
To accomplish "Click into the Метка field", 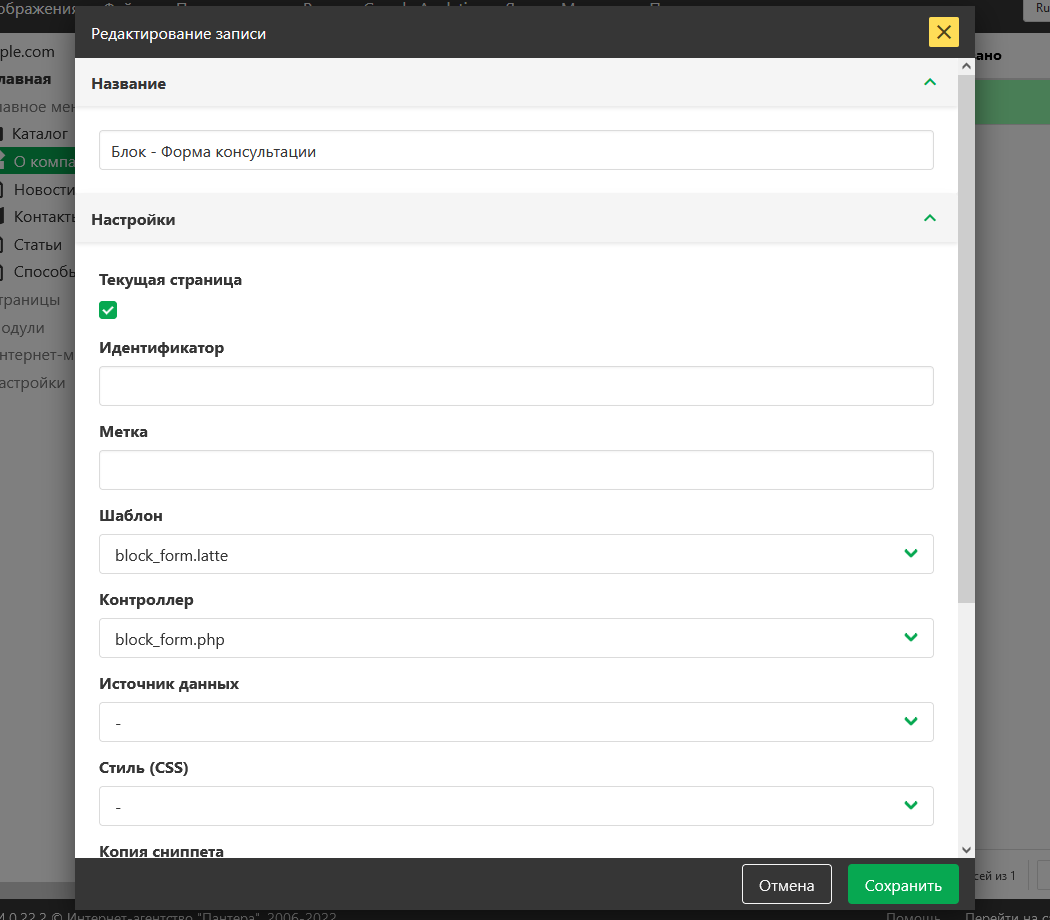I will click(515, 470).
